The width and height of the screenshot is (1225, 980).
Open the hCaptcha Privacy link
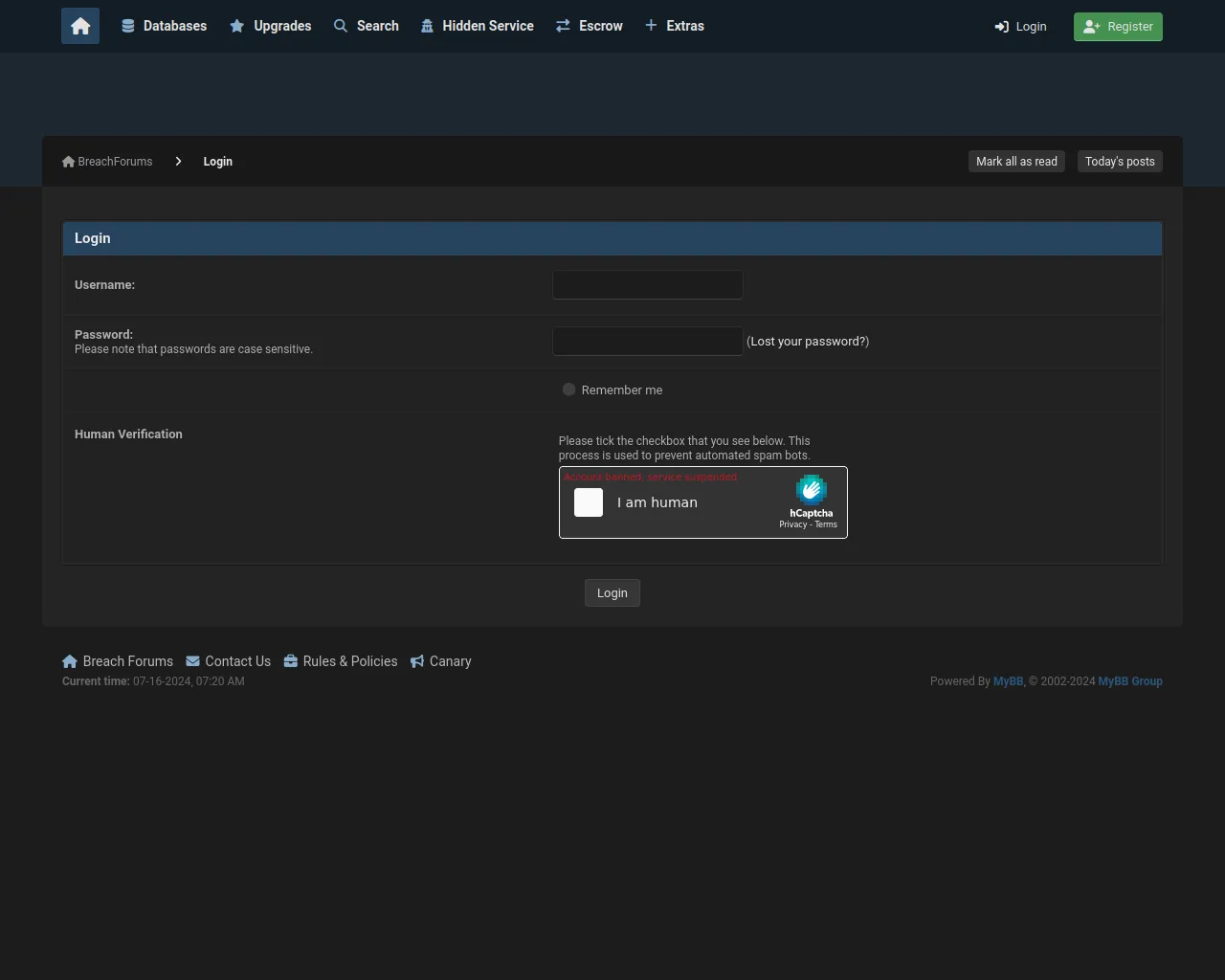(792, 524)
